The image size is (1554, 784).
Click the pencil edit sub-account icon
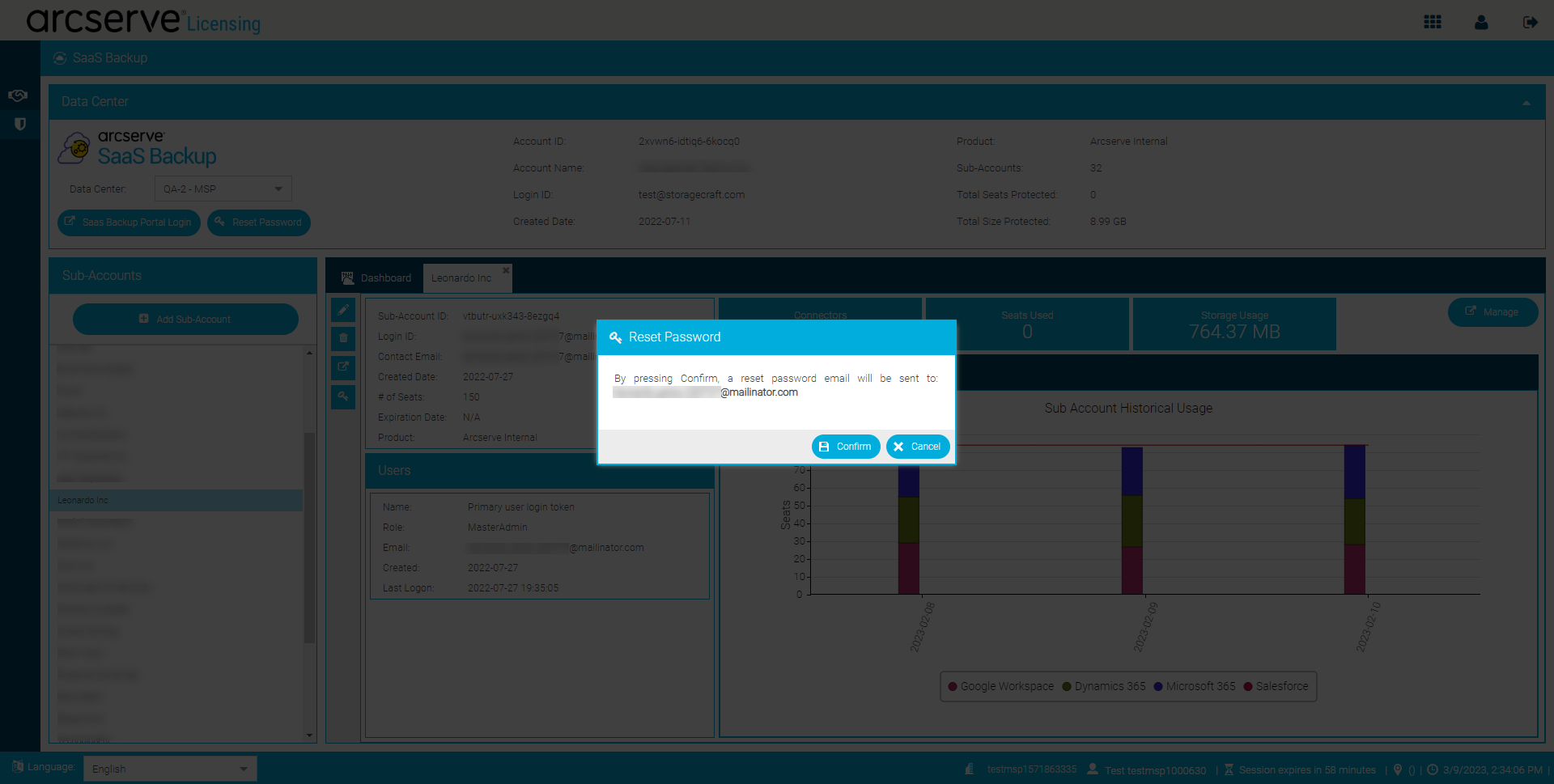pos(343,310)
